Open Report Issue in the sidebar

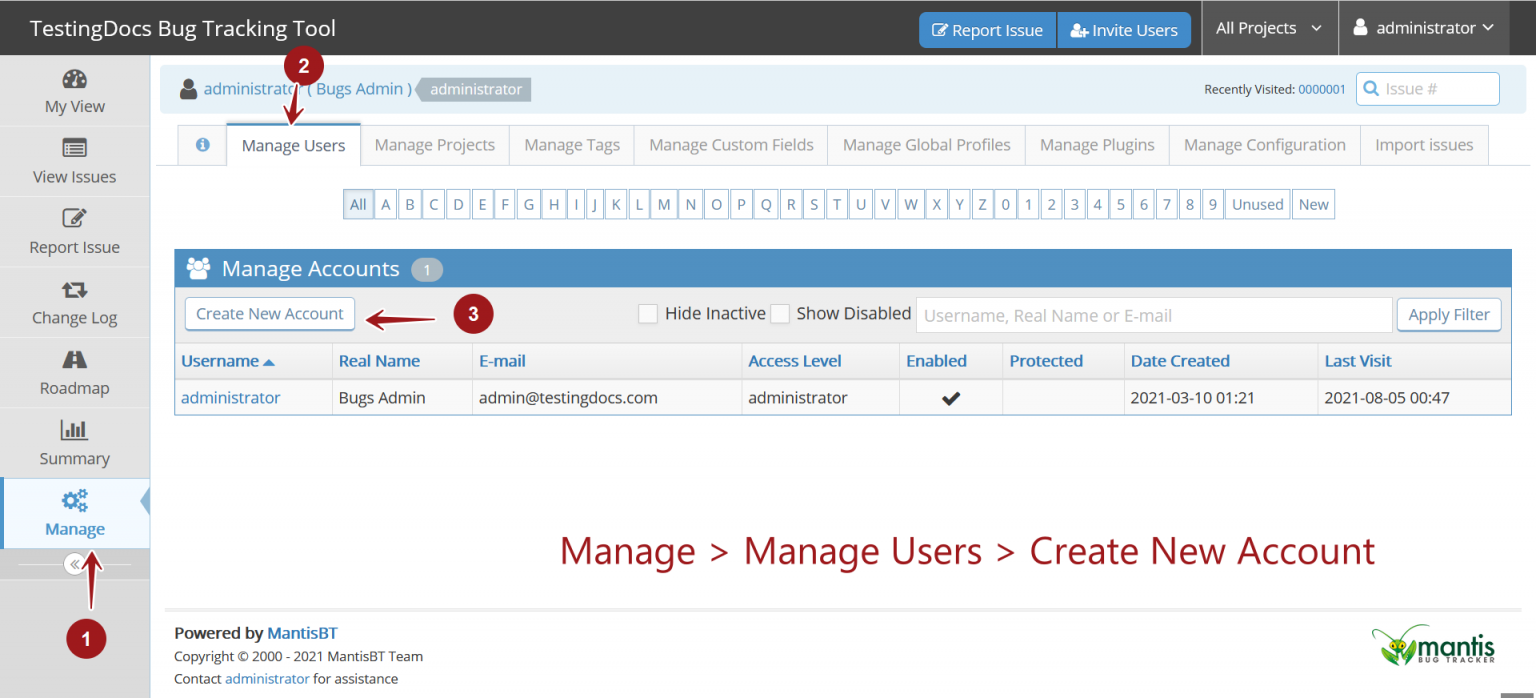(x=75, y=219)
